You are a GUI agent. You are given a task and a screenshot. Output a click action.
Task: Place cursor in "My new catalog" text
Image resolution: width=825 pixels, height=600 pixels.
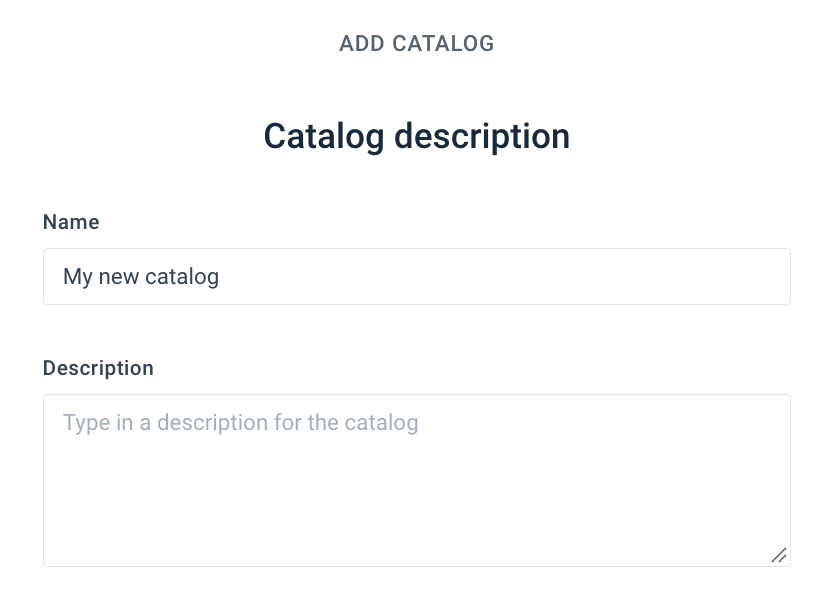[141, 277]
